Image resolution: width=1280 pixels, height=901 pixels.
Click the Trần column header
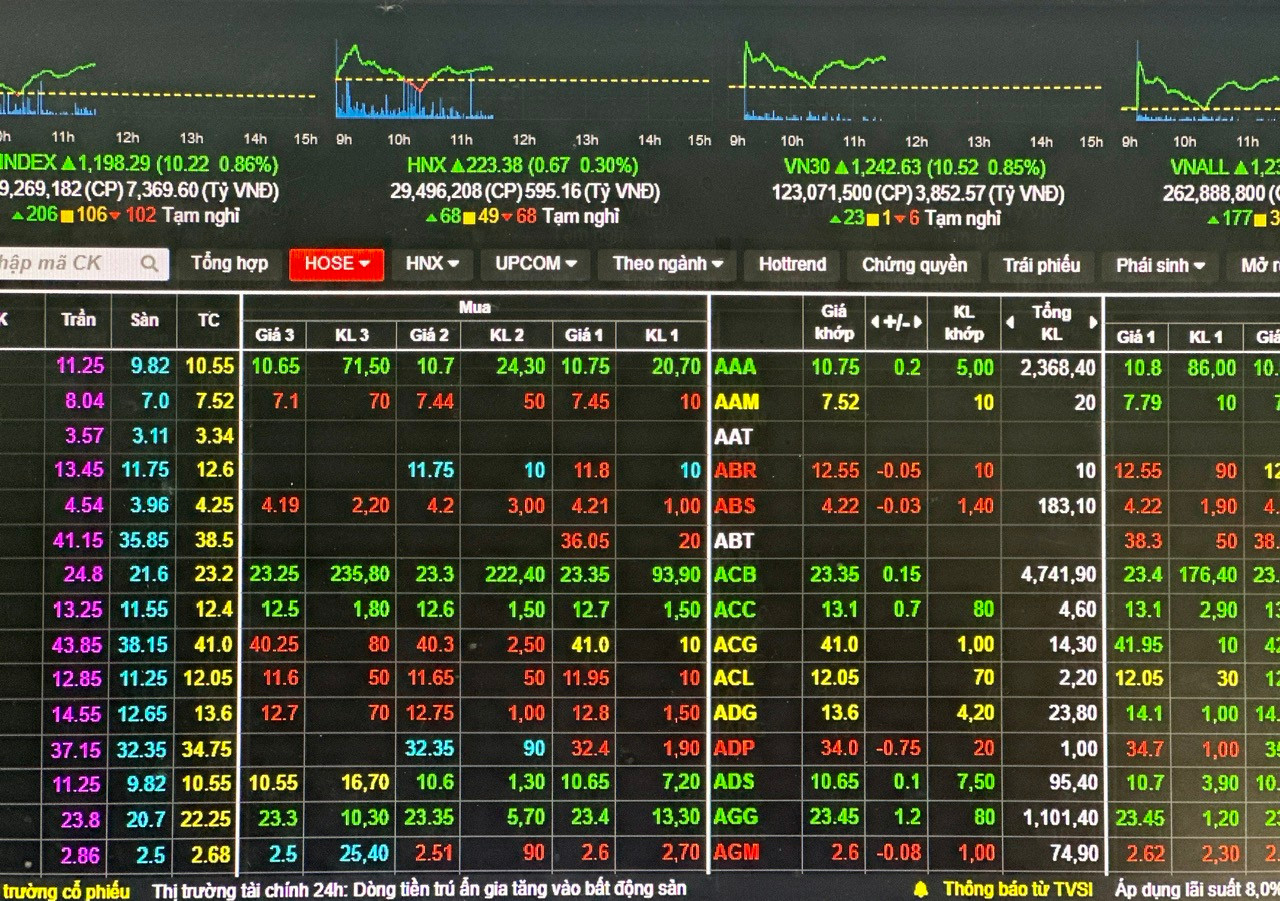point(78,319)
